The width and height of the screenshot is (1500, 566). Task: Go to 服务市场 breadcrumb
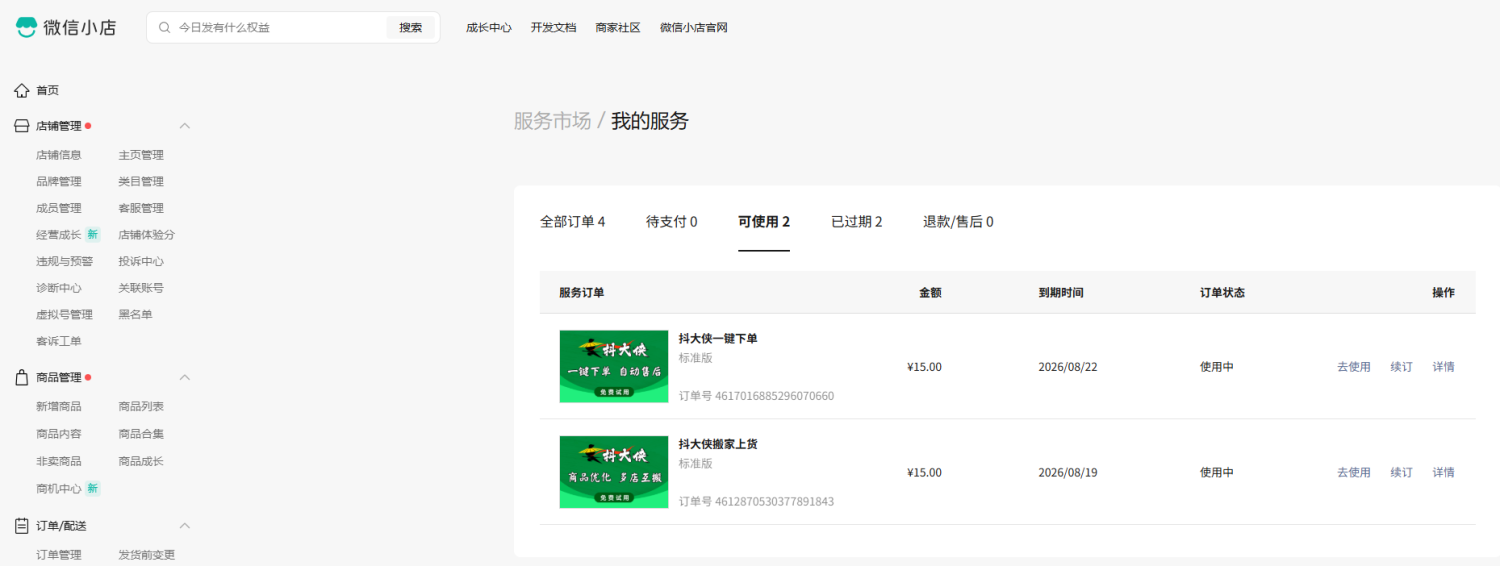552,121
